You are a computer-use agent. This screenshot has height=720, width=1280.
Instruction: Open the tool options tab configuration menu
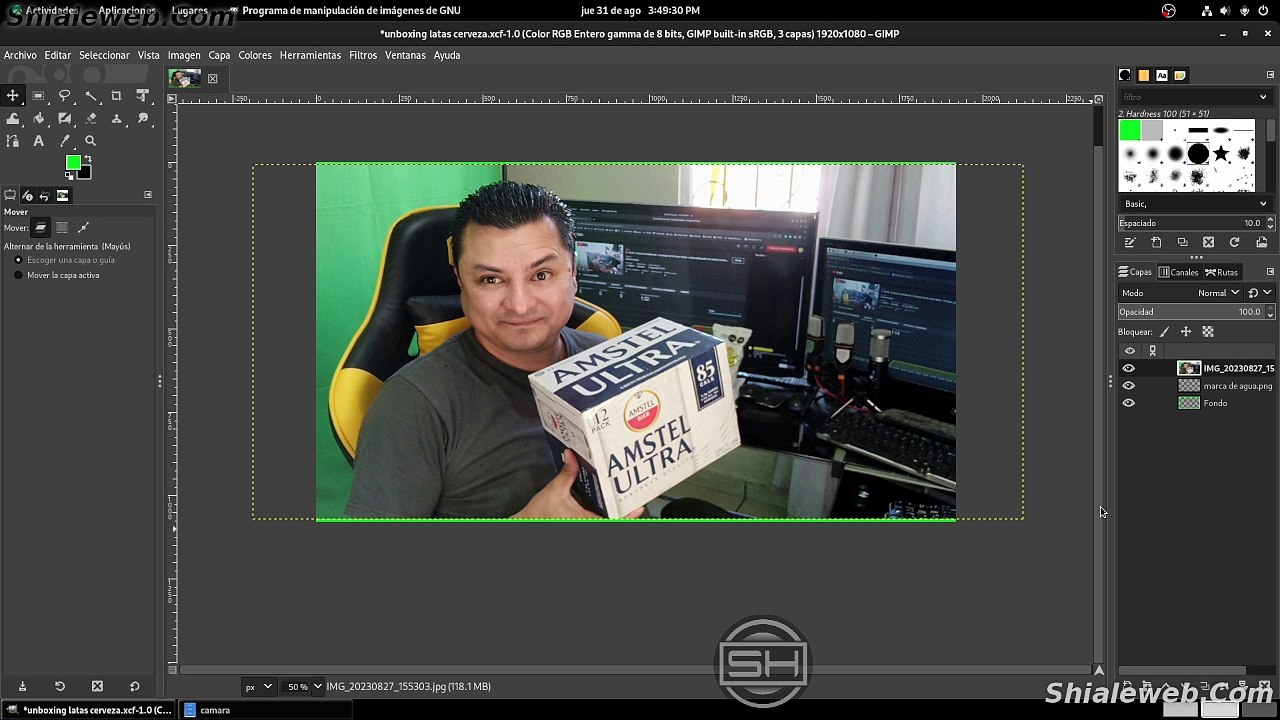click(x=148, y=195)
